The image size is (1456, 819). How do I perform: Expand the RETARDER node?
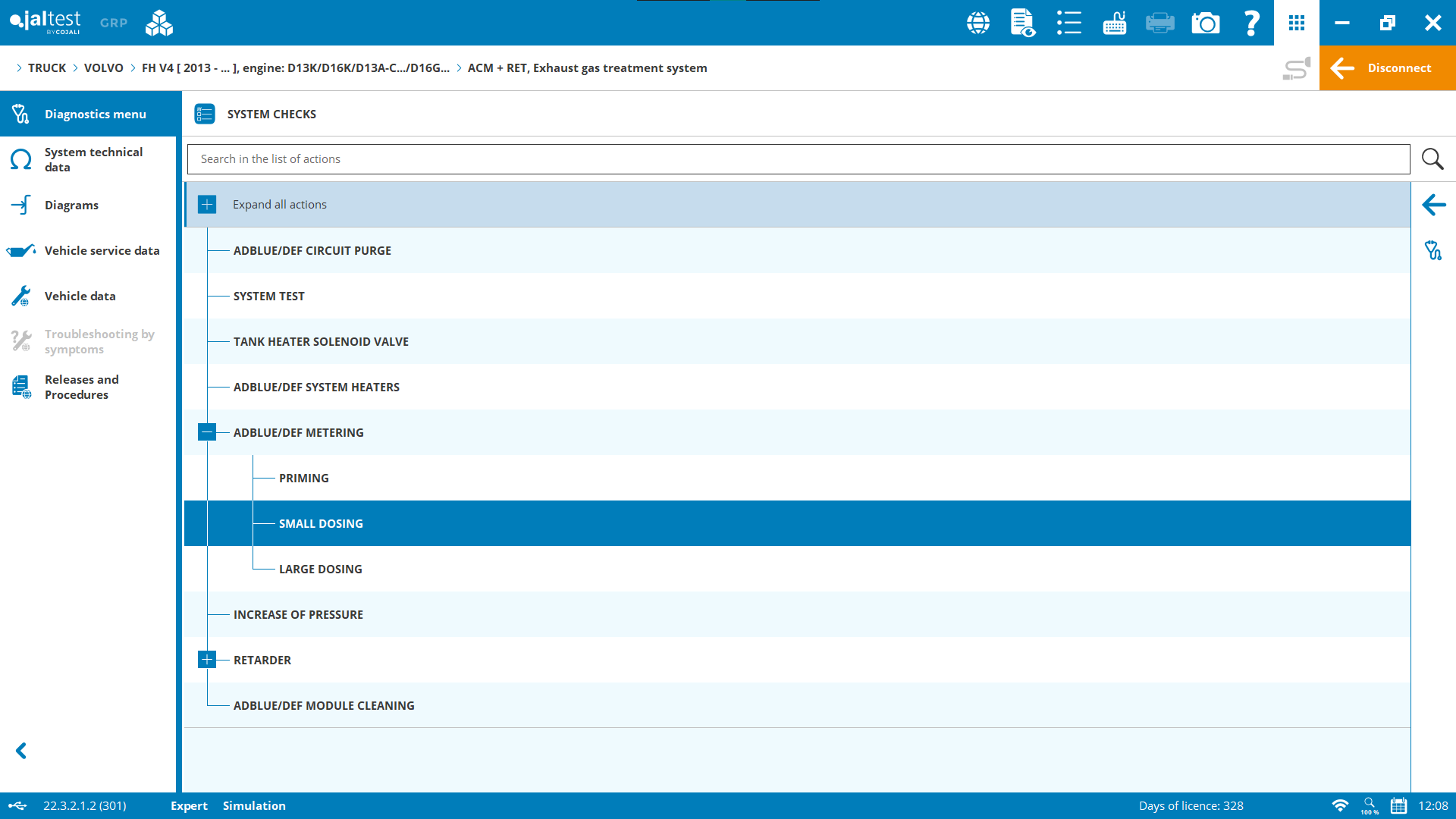coord(207,660)
